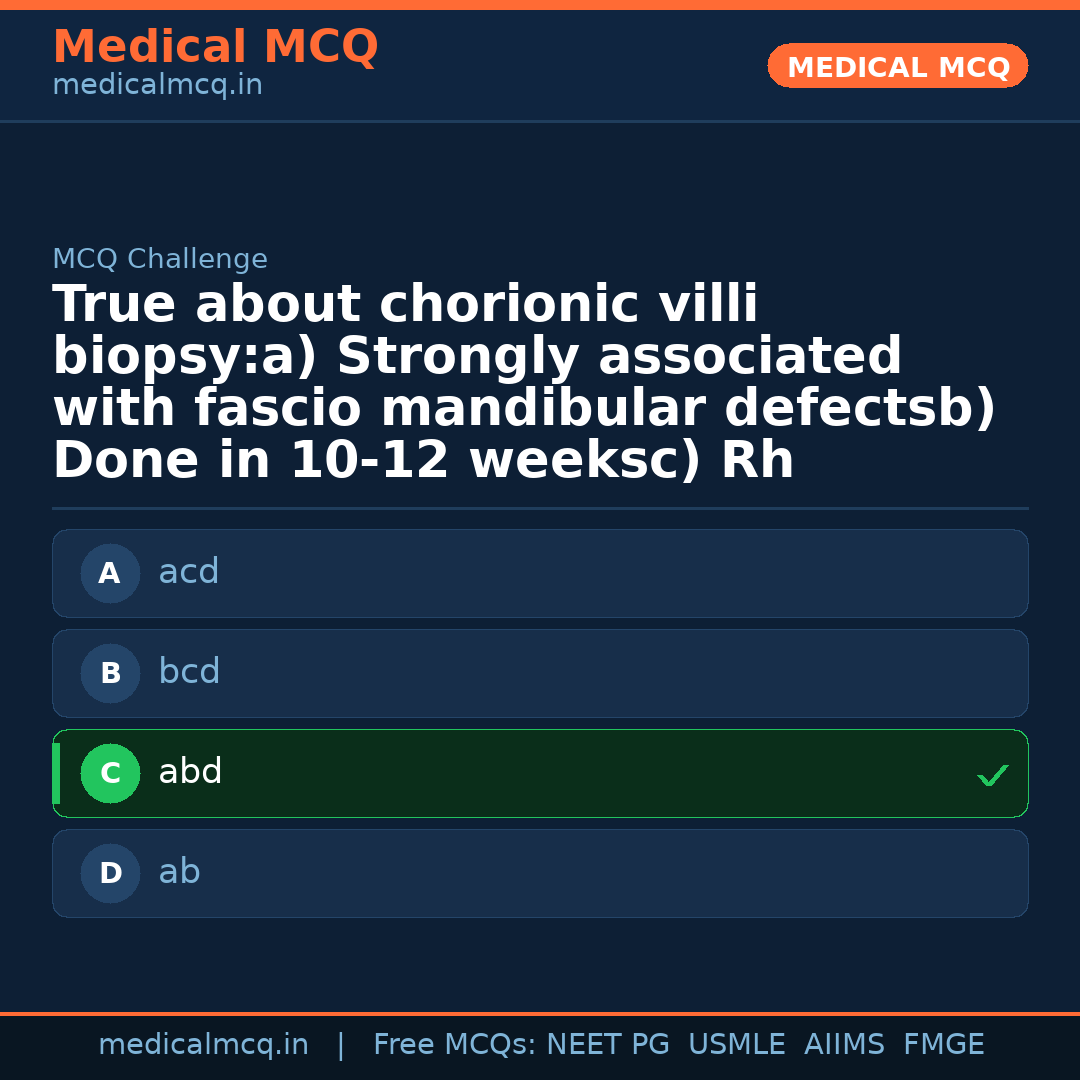The width and height of the screenshot is (1080, 1080).
Task: Choose the answer text 'acd'
Action: click(x=188, y=573)
